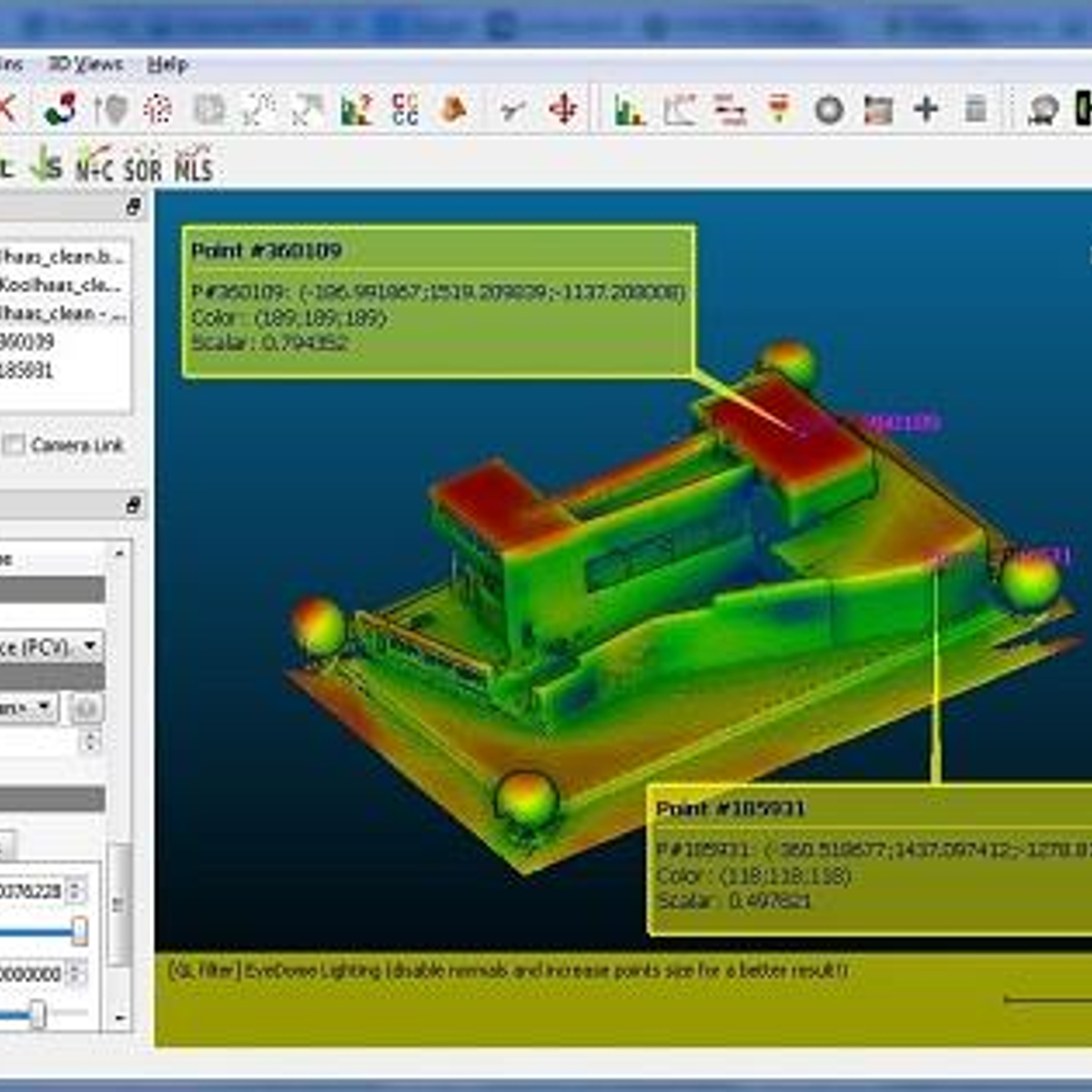Viewport: 1092px width, 1092px height.
Task: Click the point picking dotted circle icon
Action: tap(158, 110)
